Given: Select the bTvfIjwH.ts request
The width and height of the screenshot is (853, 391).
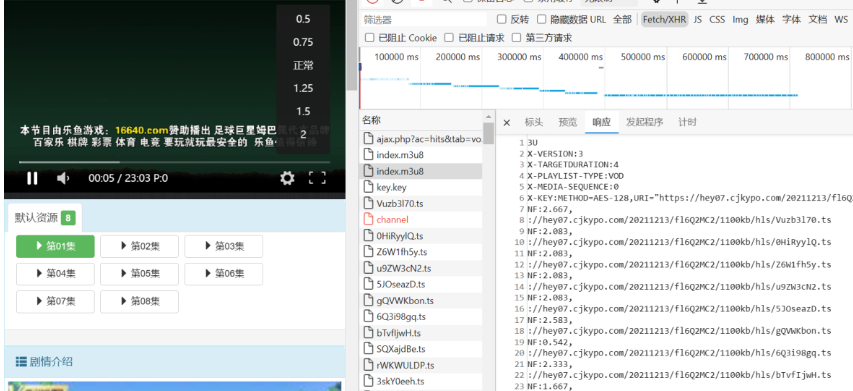Looking at the screenshot, I should tap(421, 333).
